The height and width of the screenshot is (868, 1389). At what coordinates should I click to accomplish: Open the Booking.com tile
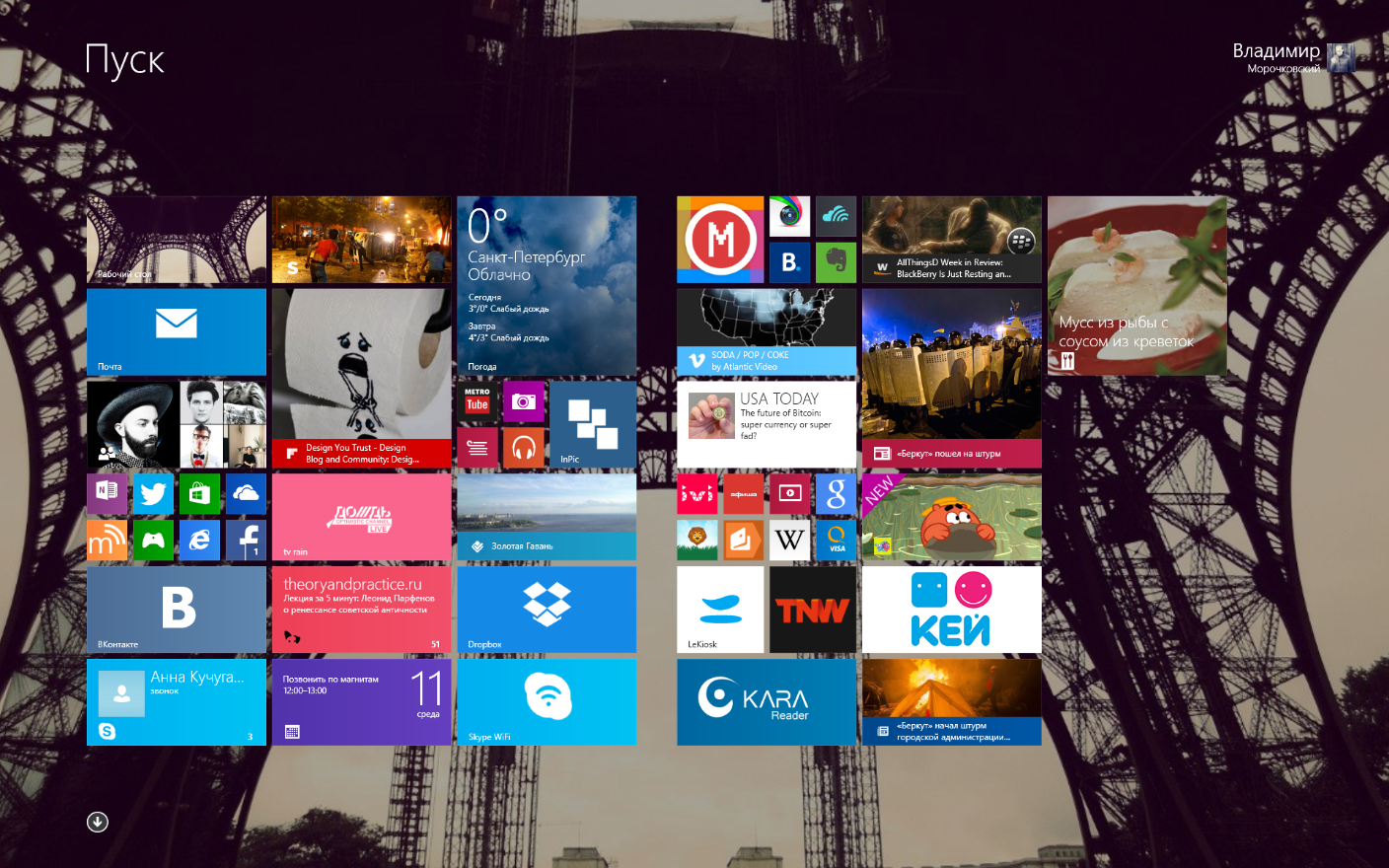pyautogui.click(x=790, y=262)
